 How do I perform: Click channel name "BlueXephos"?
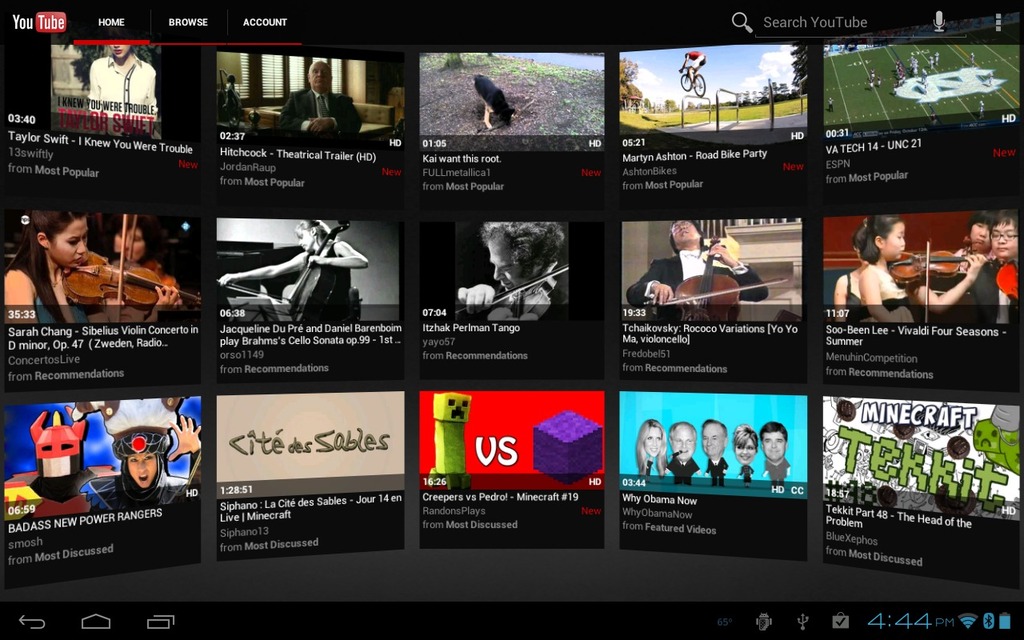click(x=852, y=538)
